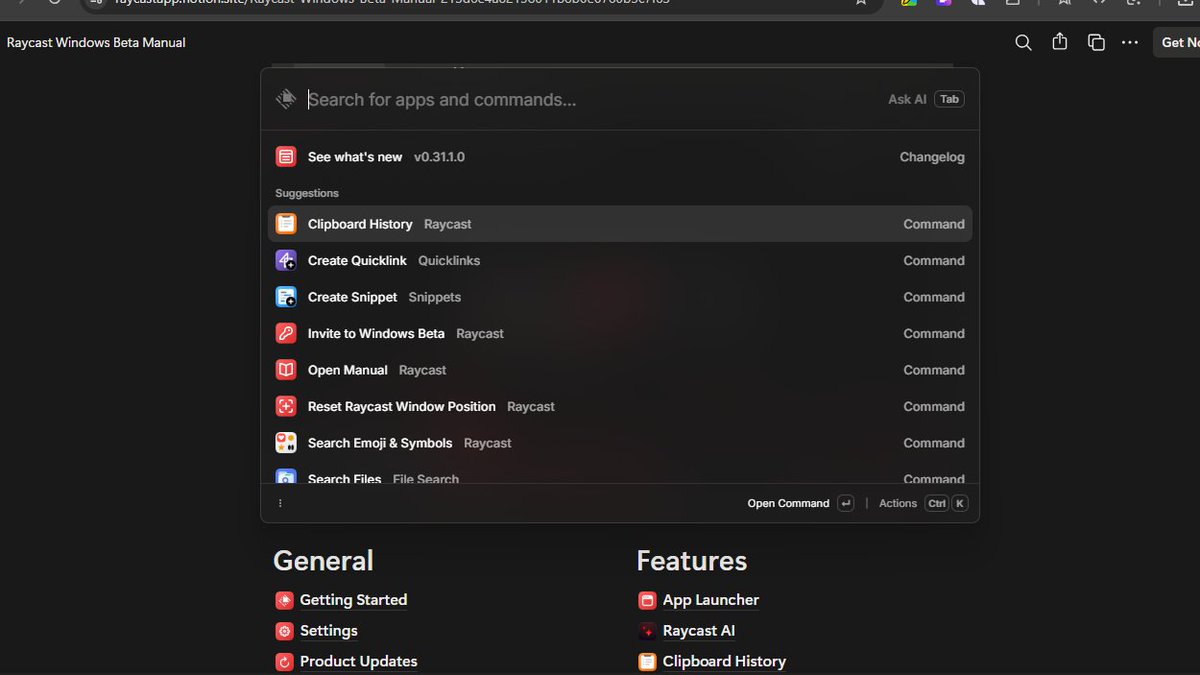
Task: Click the Changelog label
Action: 932,157
